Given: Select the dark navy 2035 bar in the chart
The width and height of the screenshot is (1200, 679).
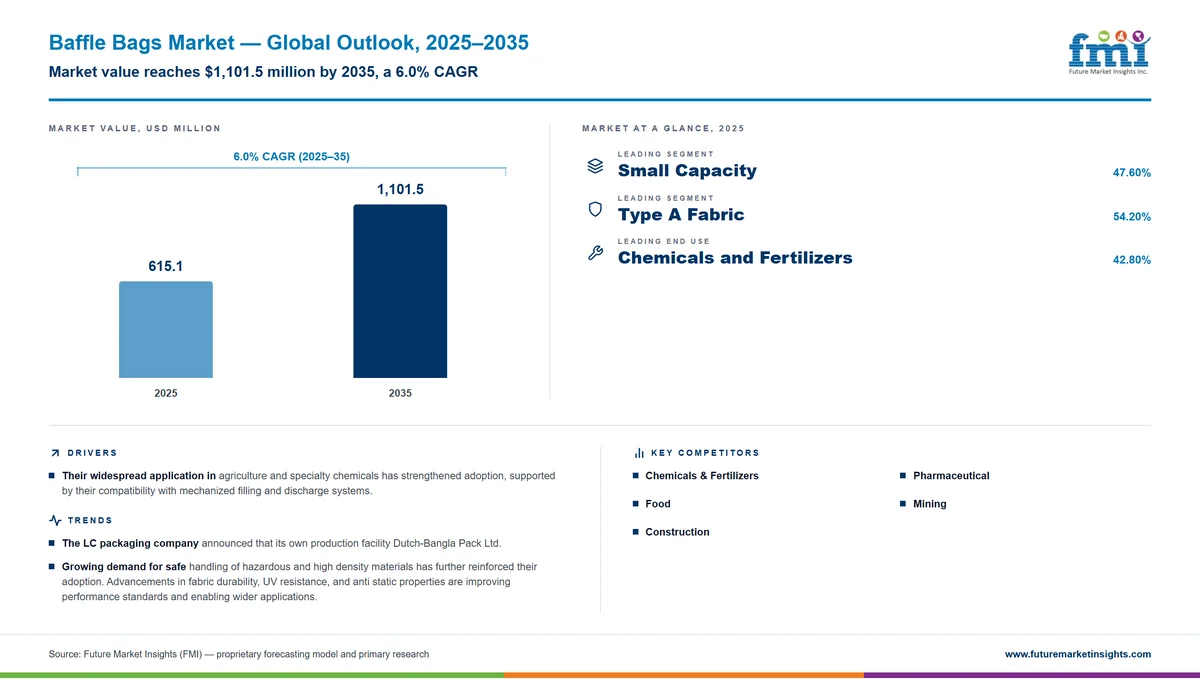Looking at the screenshot, I should (400, 292).
